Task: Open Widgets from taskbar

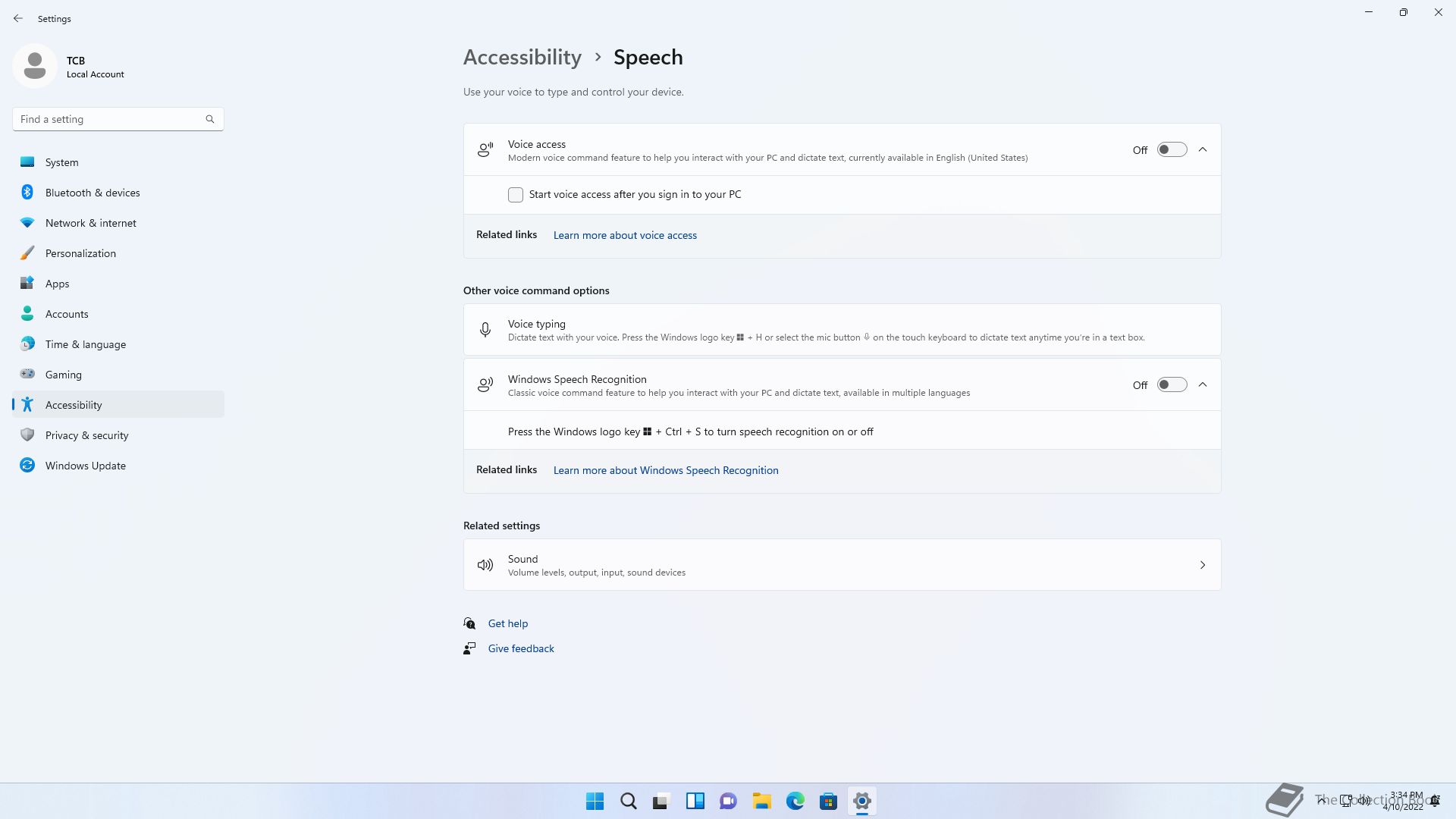Action: (x=695, y=801)
